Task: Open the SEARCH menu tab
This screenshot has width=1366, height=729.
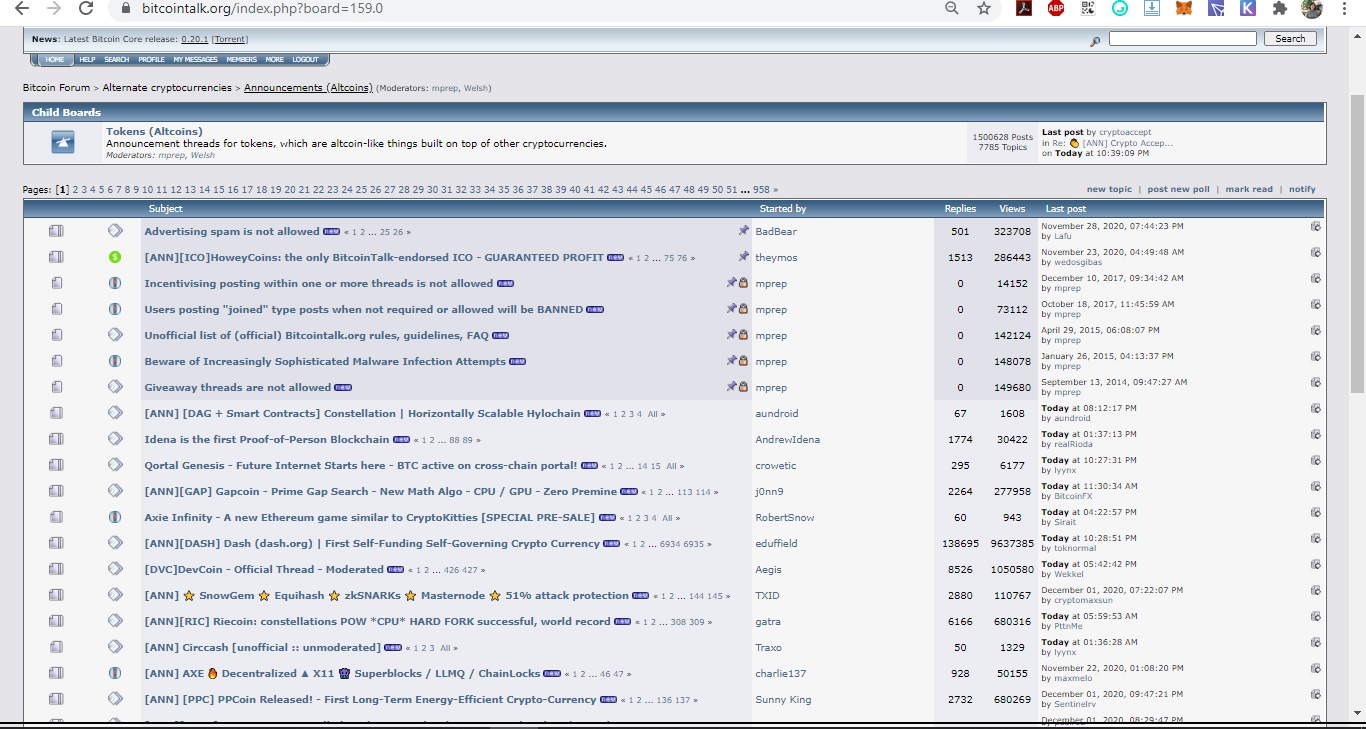Action: click(117, 60)
